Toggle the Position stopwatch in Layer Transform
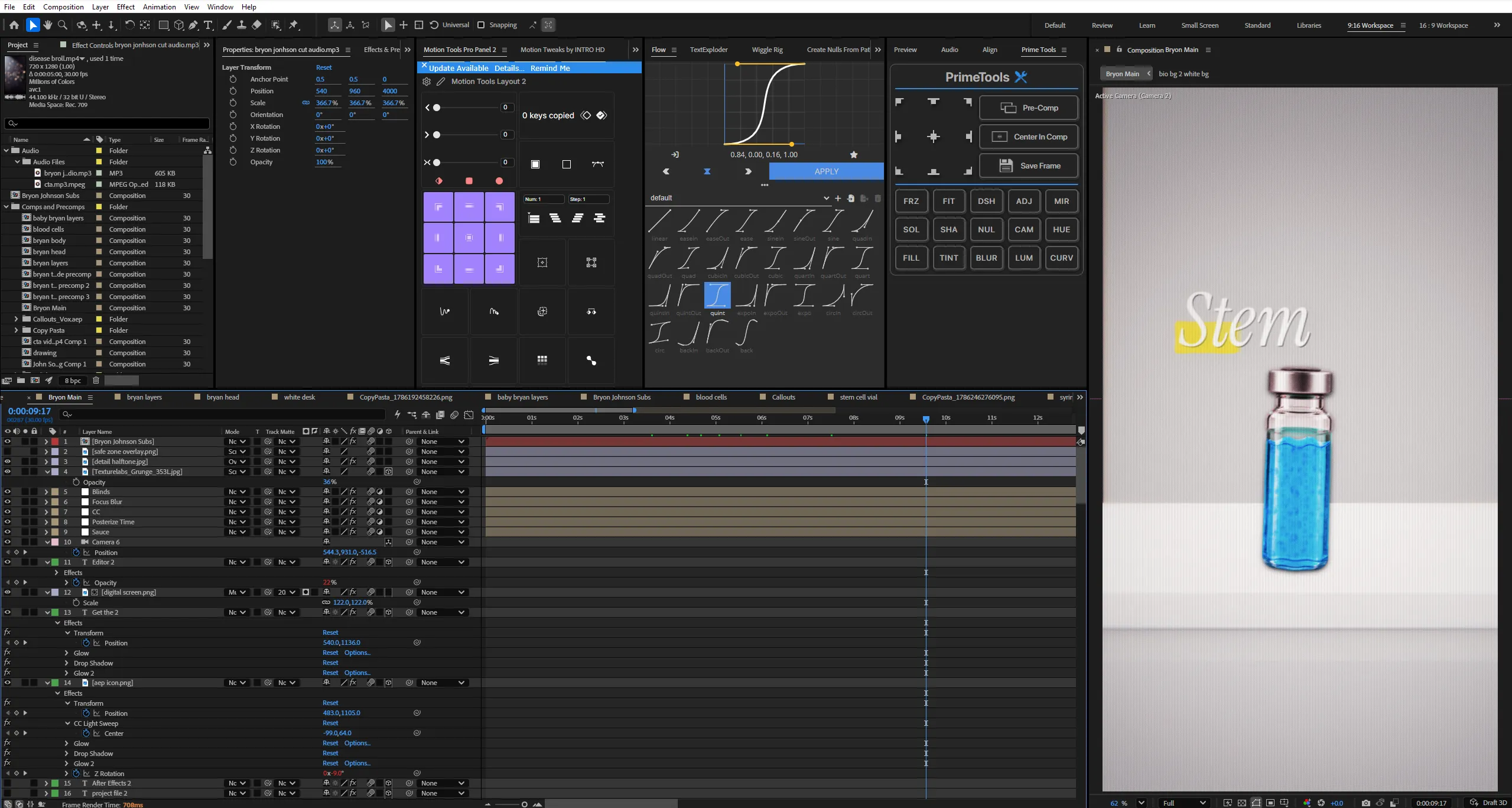The width and height of the screenshot is (1512, 808). (x=233, y=91)
